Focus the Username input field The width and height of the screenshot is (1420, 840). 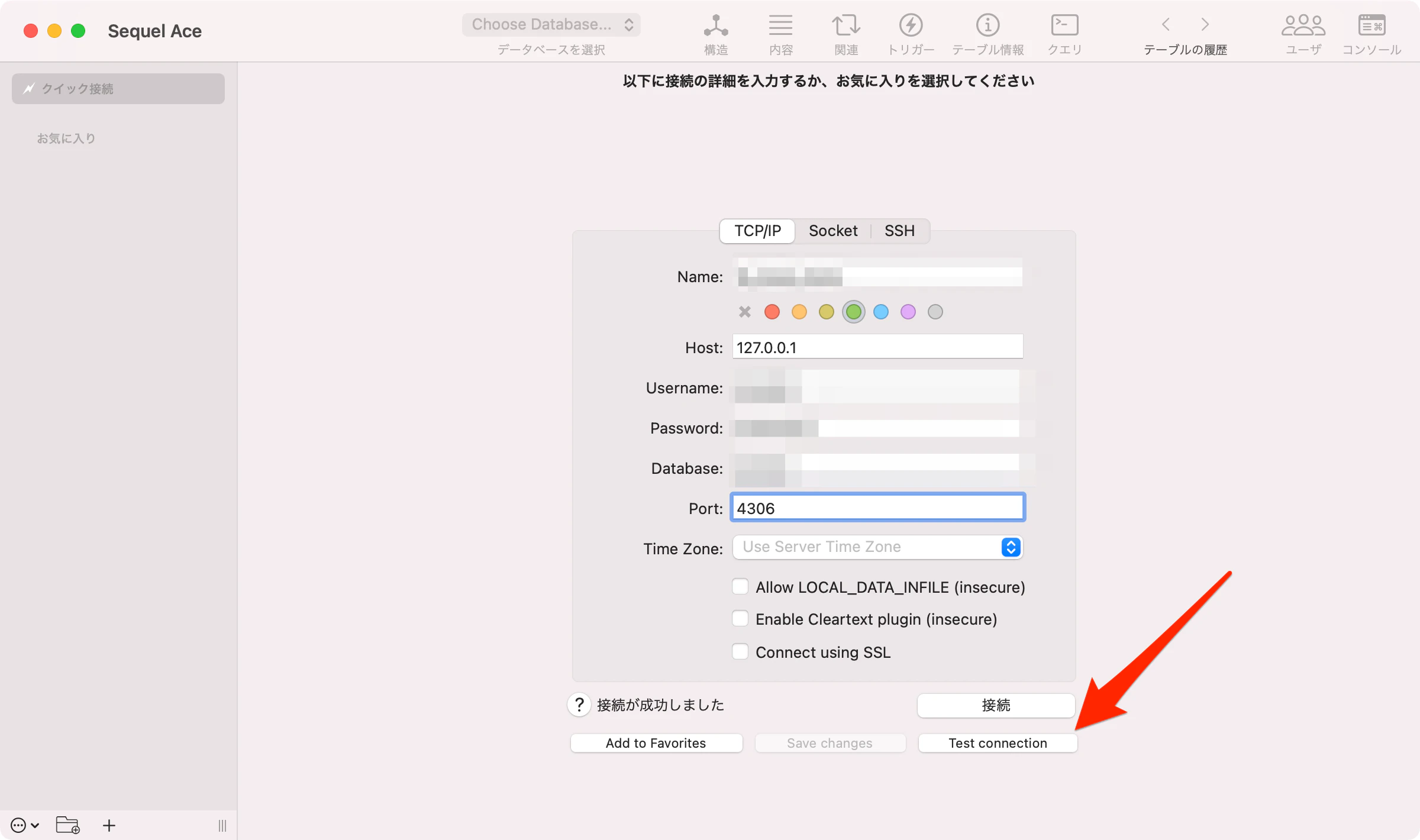pos(878,387)
